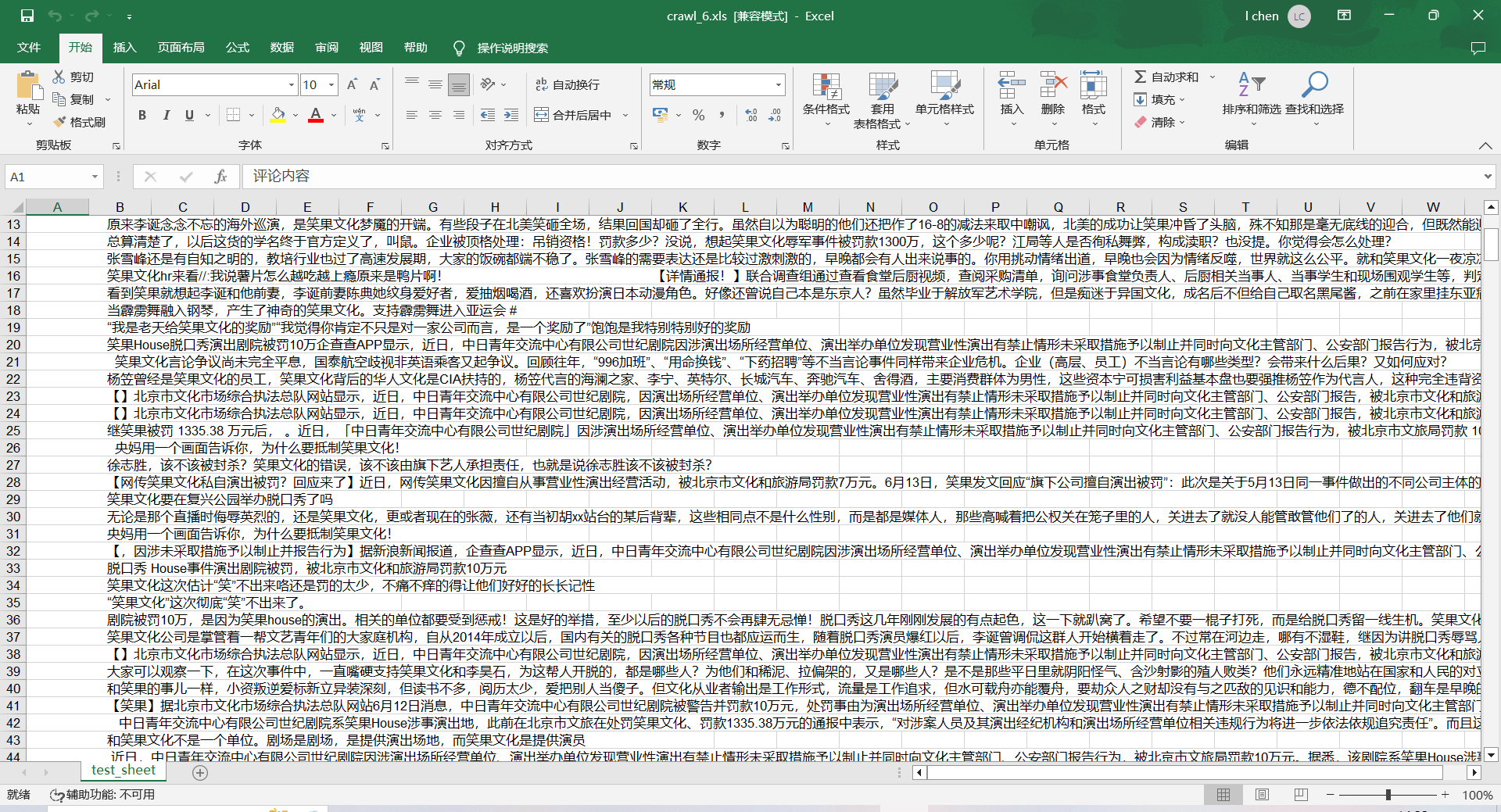
Task: Click the Cut scissors icon
Action: (x=59, y=77)
